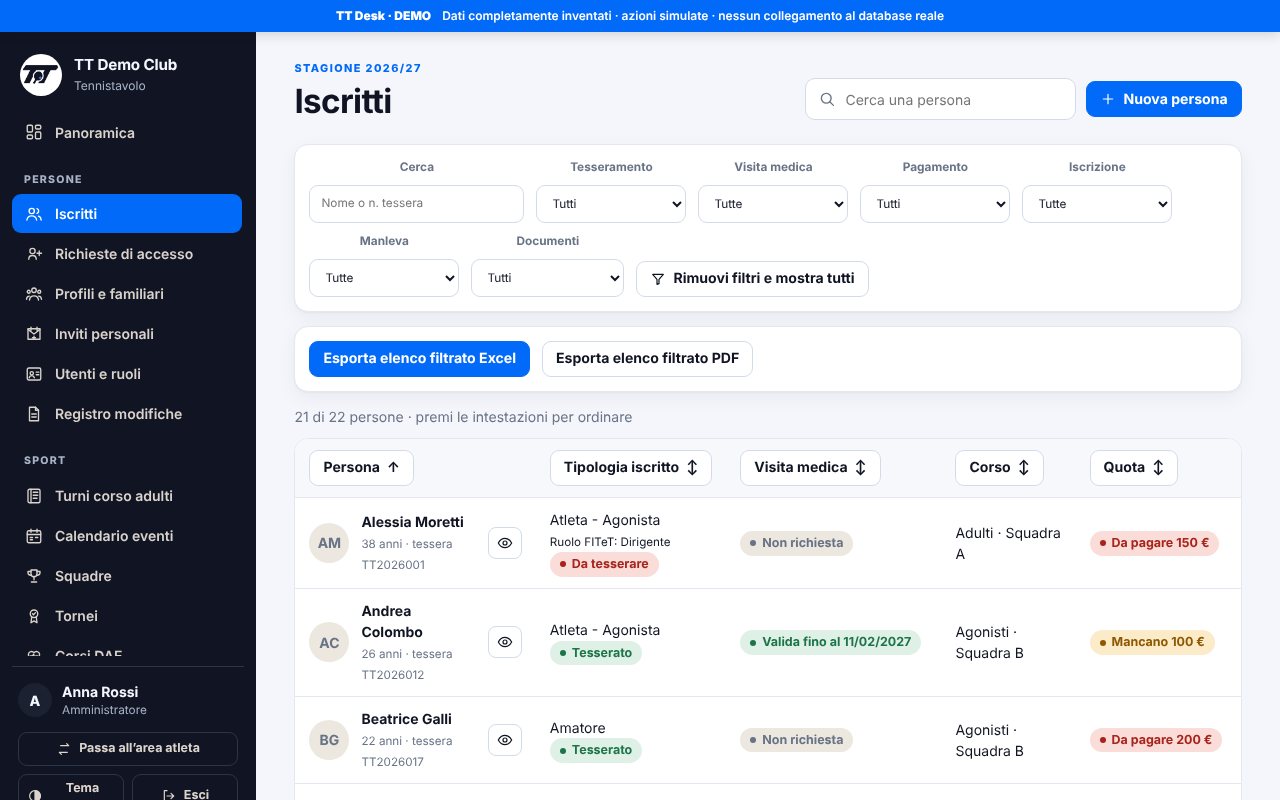Click the Calendario eventi calendar icon

pos(34,536)
